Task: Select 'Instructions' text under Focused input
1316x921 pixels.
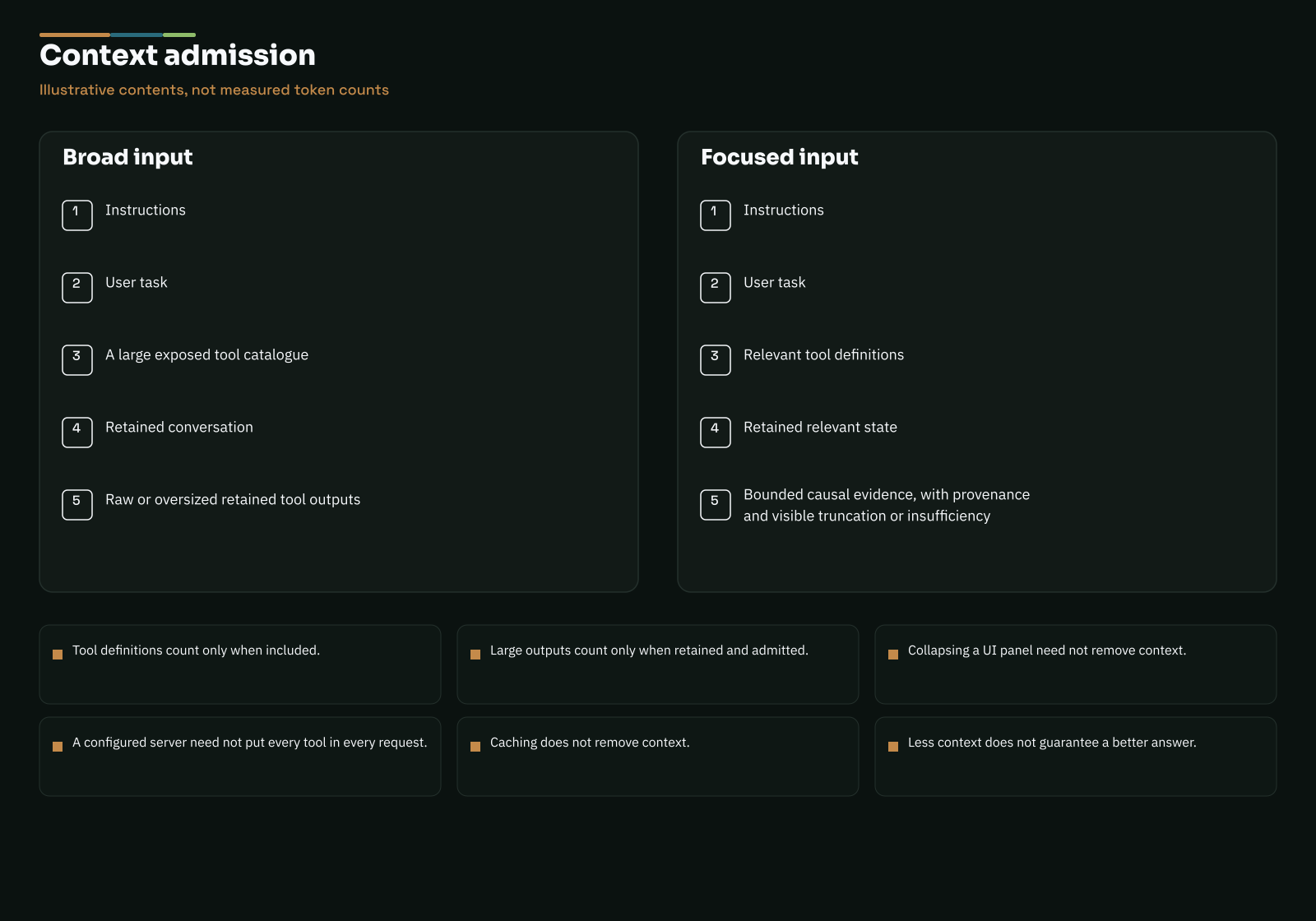Action: pyautogui.click(x=784, y=211)
